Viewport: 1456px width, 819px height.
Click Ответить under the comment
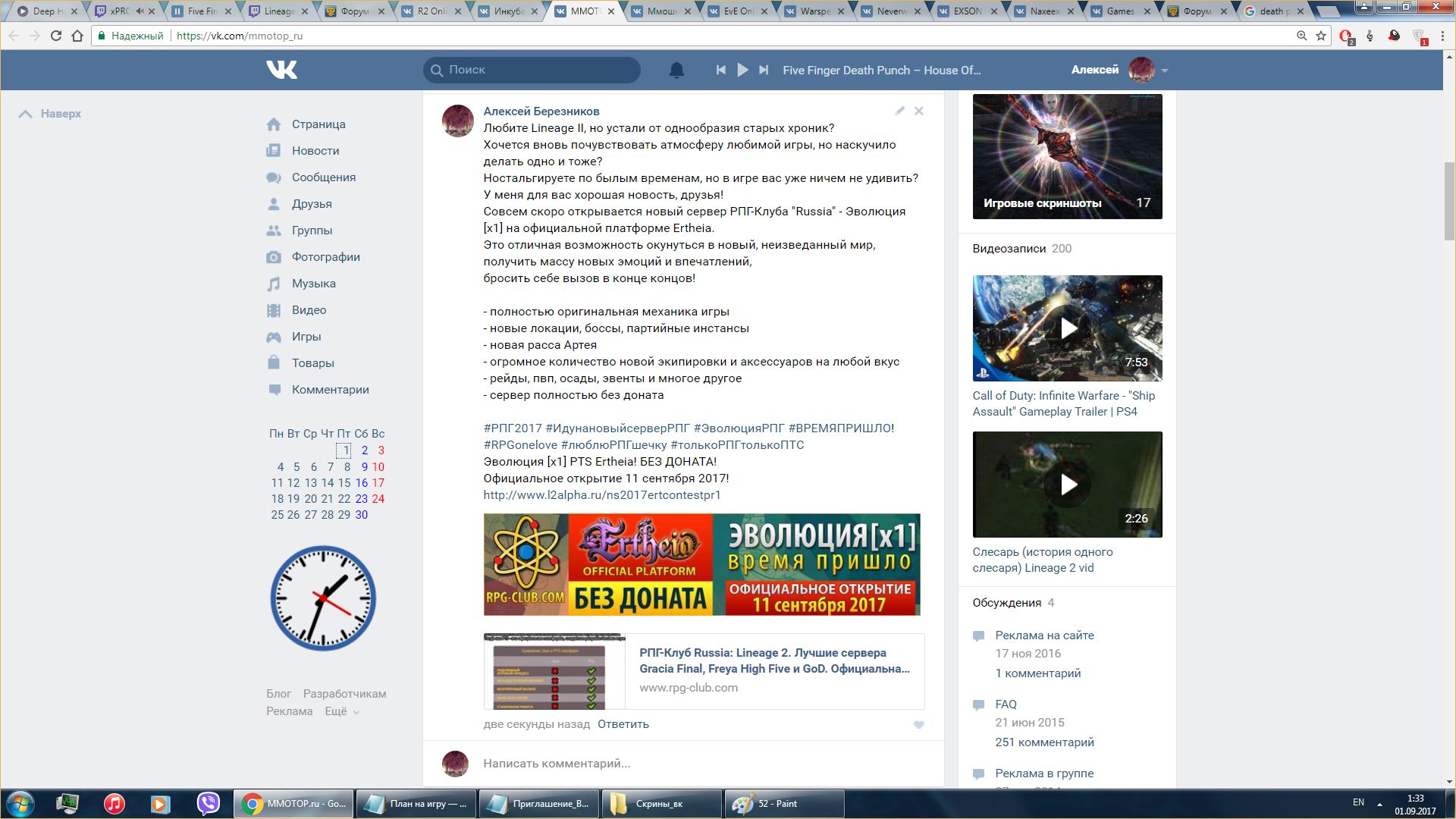click(x=623, y=724)
